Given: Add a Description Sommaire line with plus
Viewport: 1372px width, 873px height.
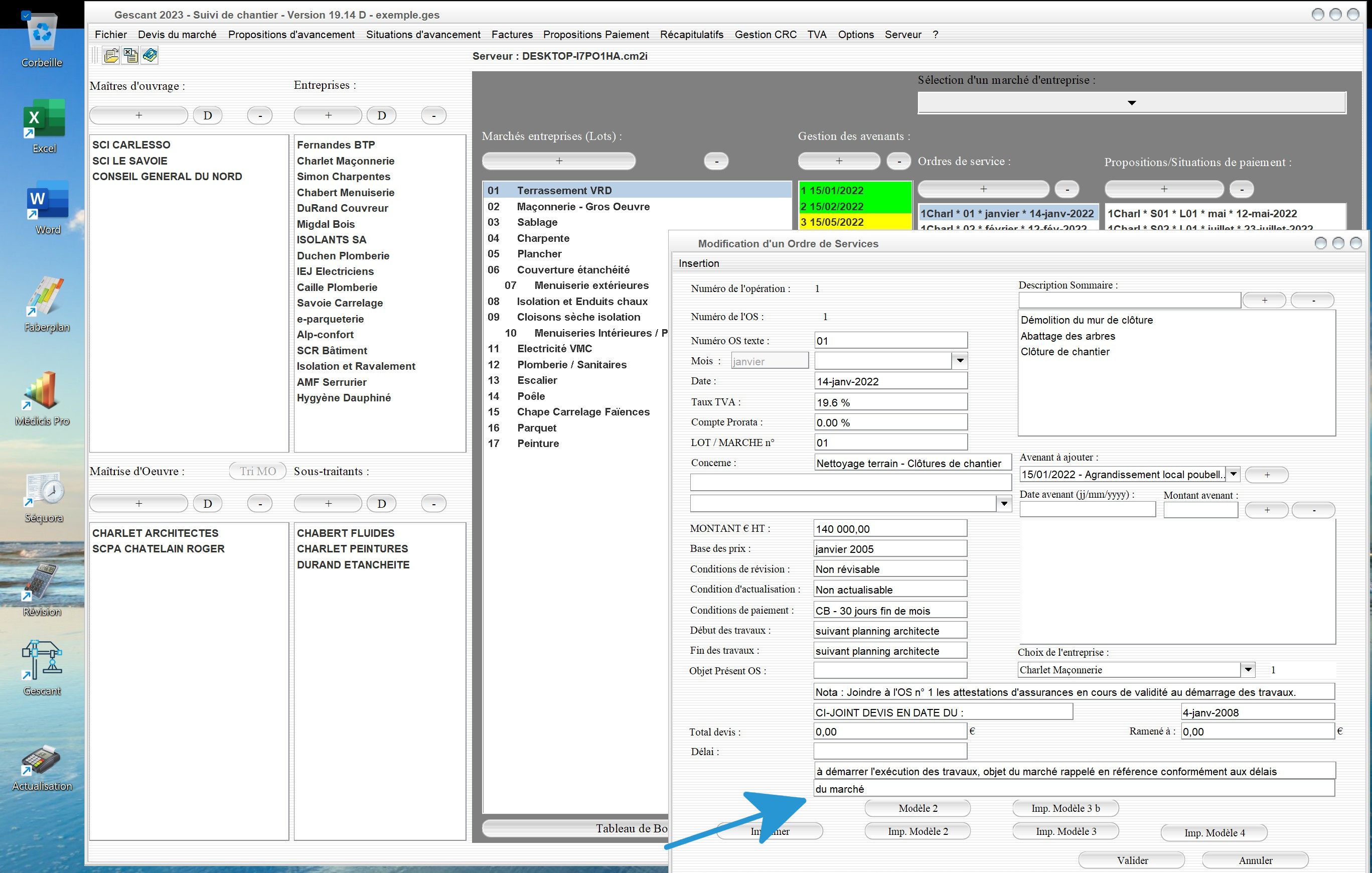Looking at the screenshot, I should click(x=1264, y=300).
